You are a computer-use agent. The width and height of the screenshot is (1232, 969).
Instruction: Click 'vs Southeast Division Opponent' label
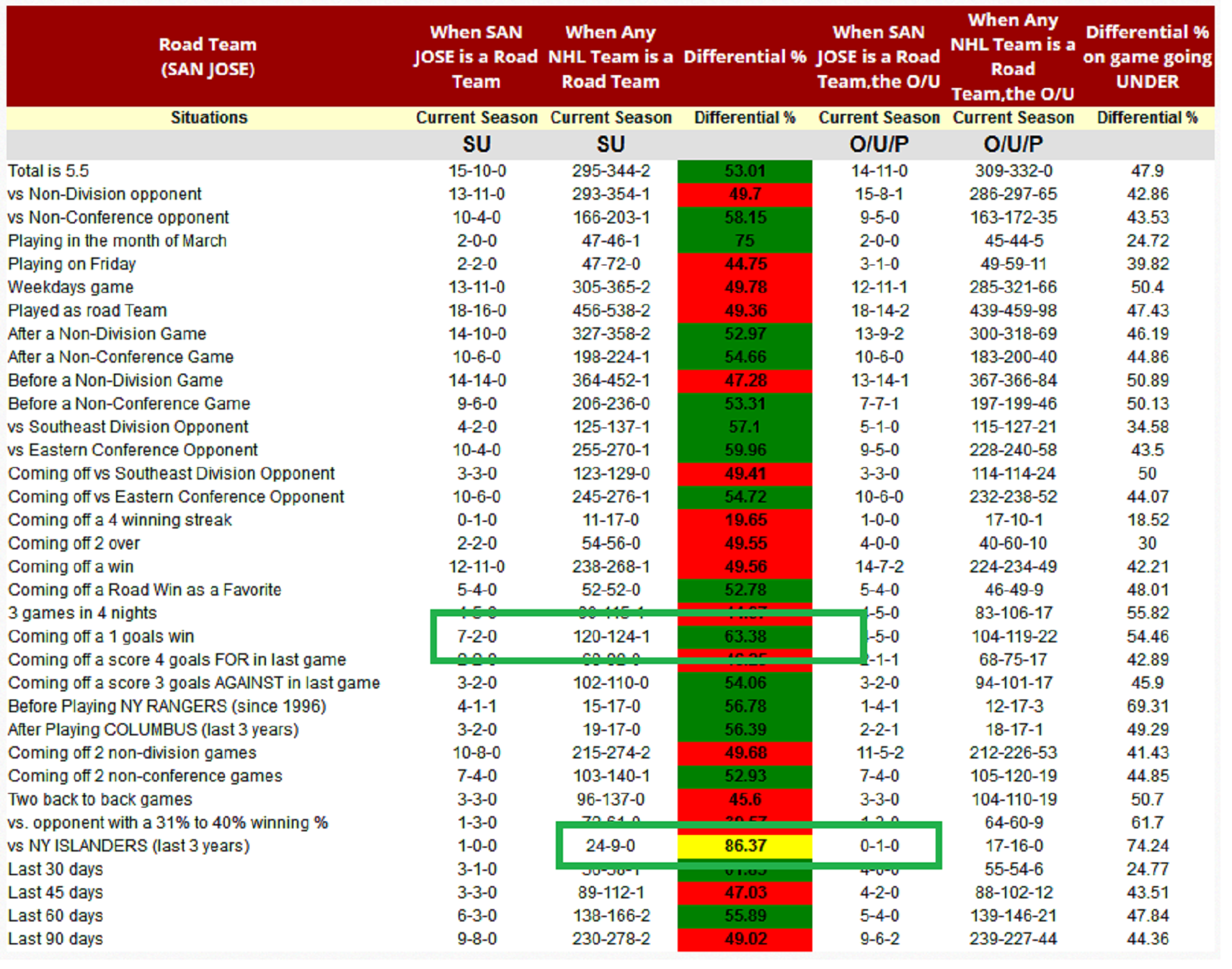click(x=128, y=427)
